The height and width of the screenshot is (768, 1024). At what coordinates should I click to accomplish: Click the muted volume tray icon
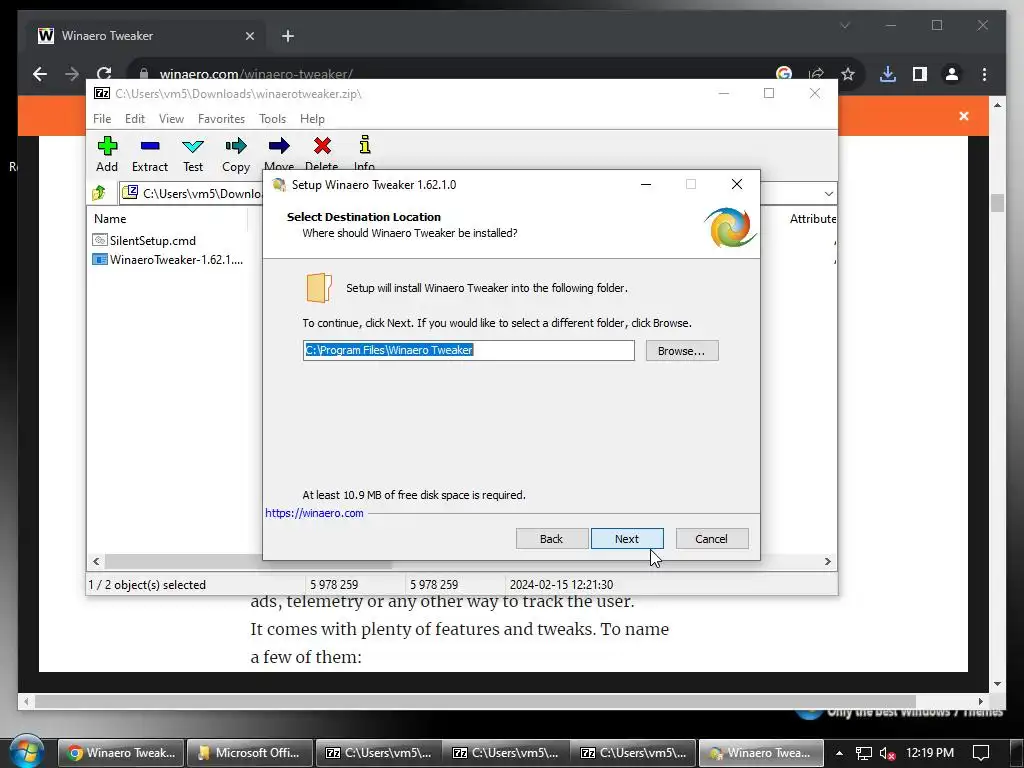click(x=887, y=754)
